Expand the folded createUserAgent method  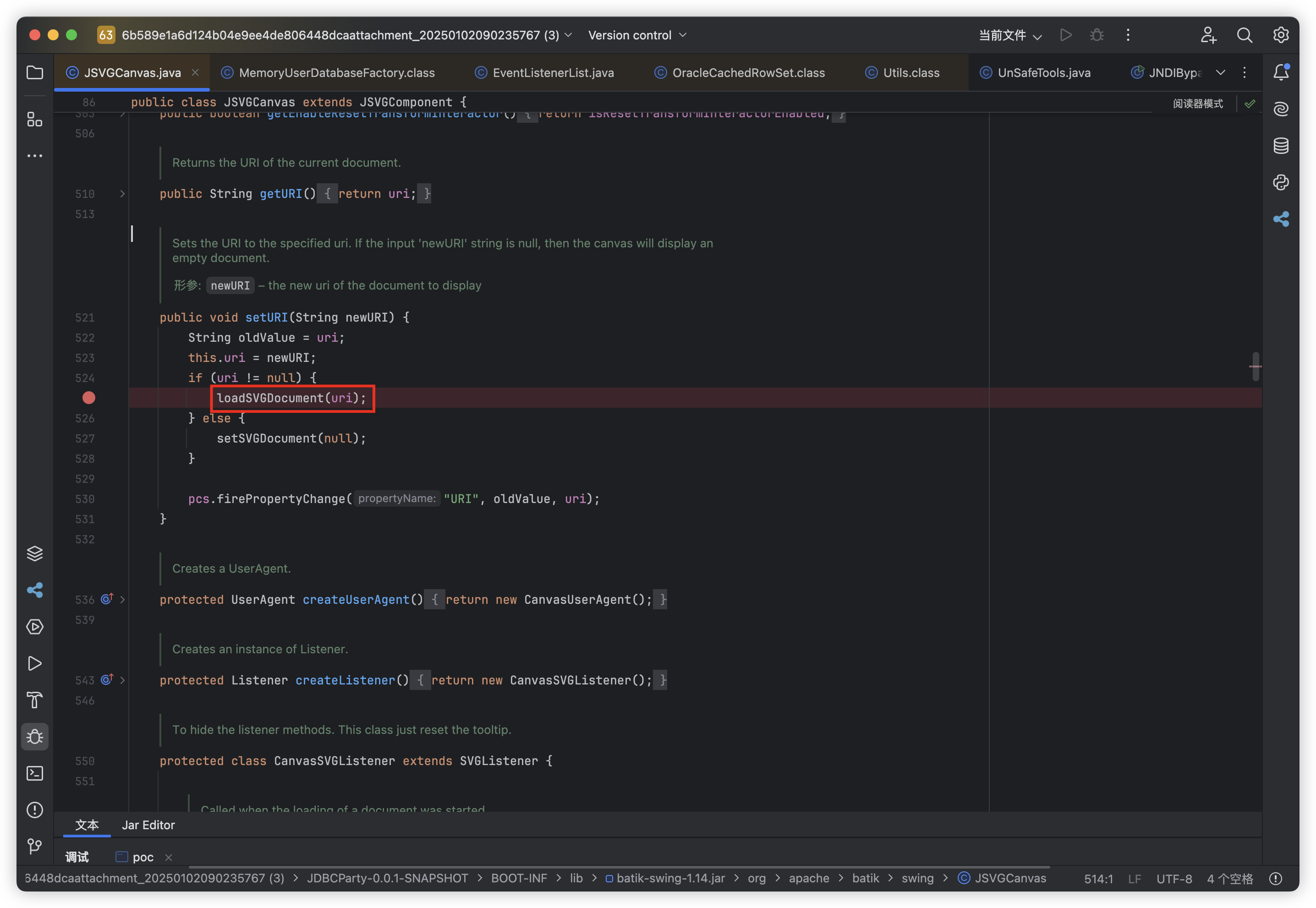(x=122, y=600)
